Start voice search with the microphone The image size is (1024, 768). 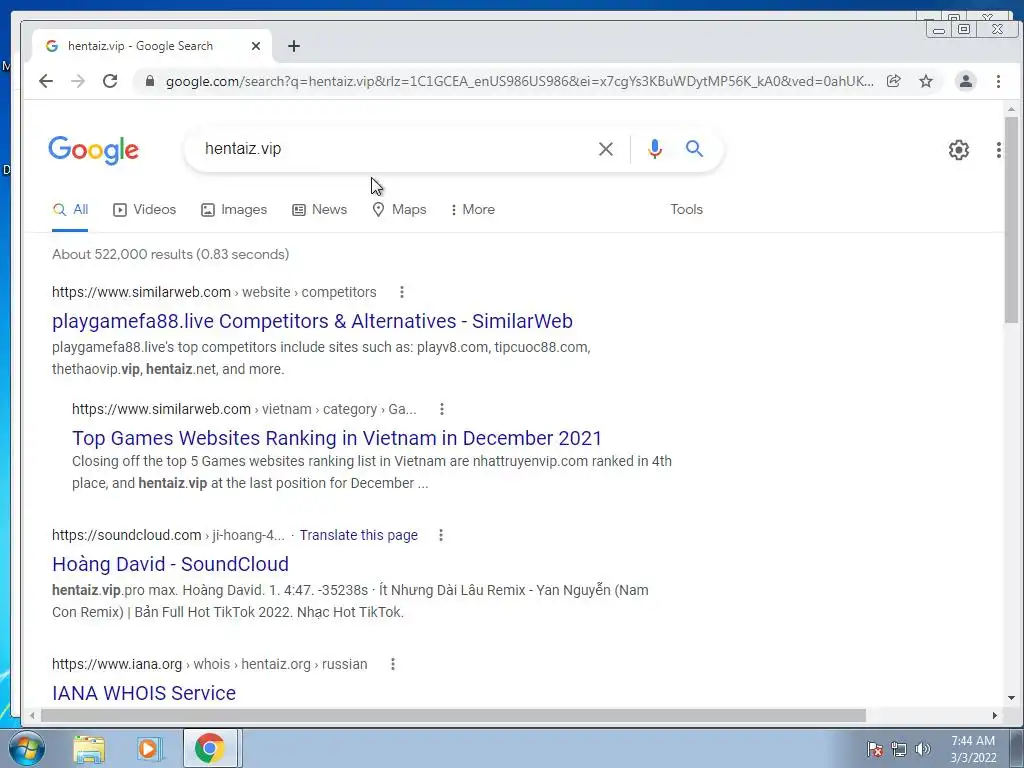pos(654,149)
